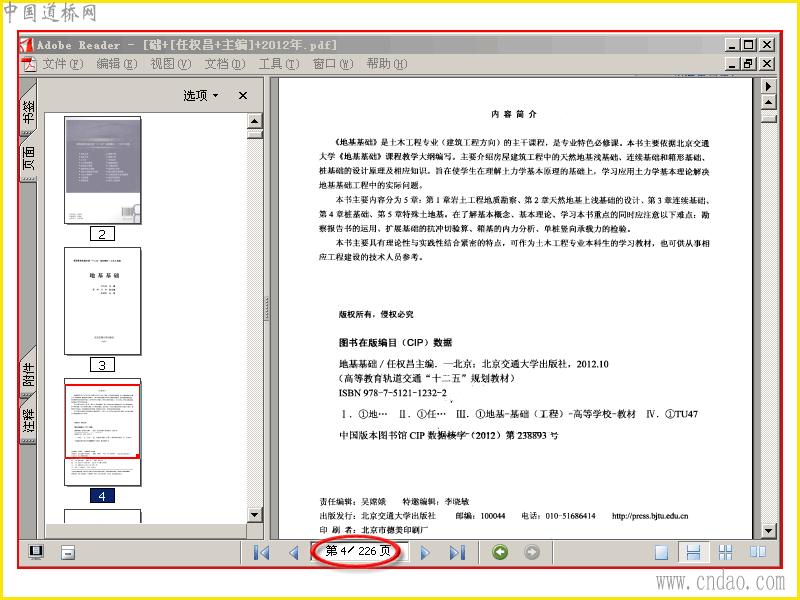Screen dimensions: 800x600
Task: Select single page layout
Action: (x=662, y=553)
